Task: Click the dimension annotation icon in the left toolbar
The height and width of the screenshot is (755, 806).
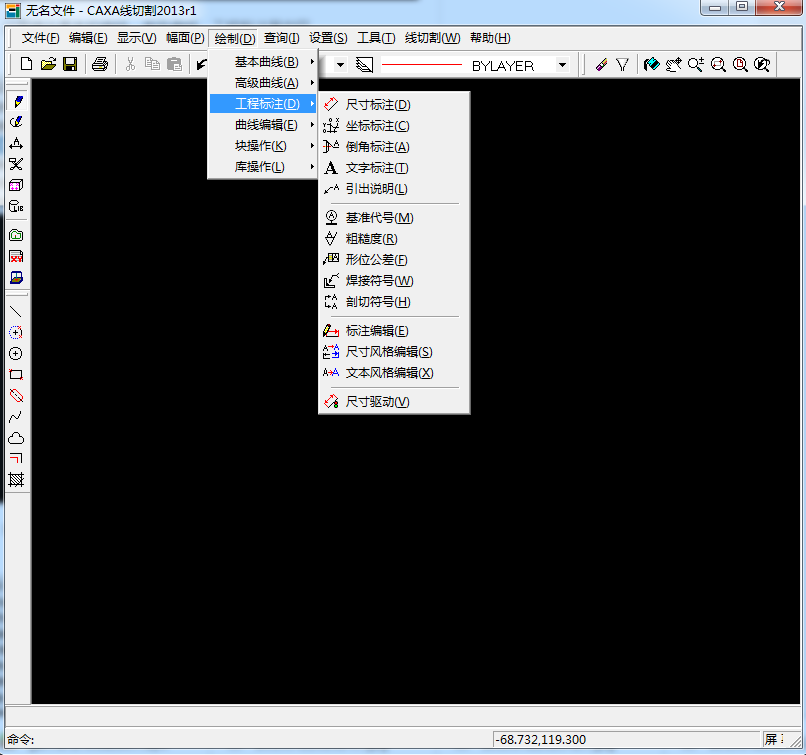Action: coord(16,143)
